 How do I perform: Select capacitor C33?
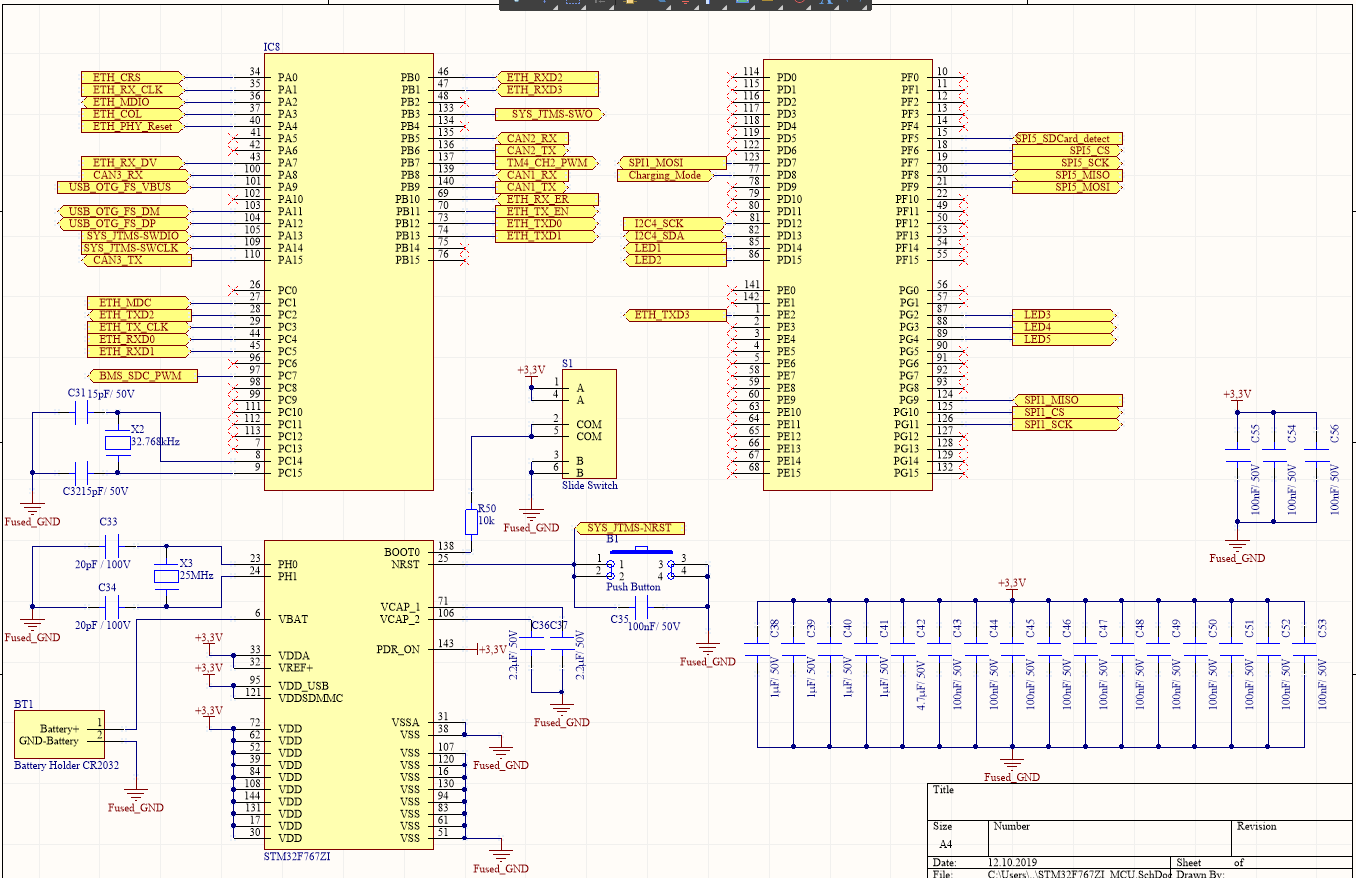point(111,546)
